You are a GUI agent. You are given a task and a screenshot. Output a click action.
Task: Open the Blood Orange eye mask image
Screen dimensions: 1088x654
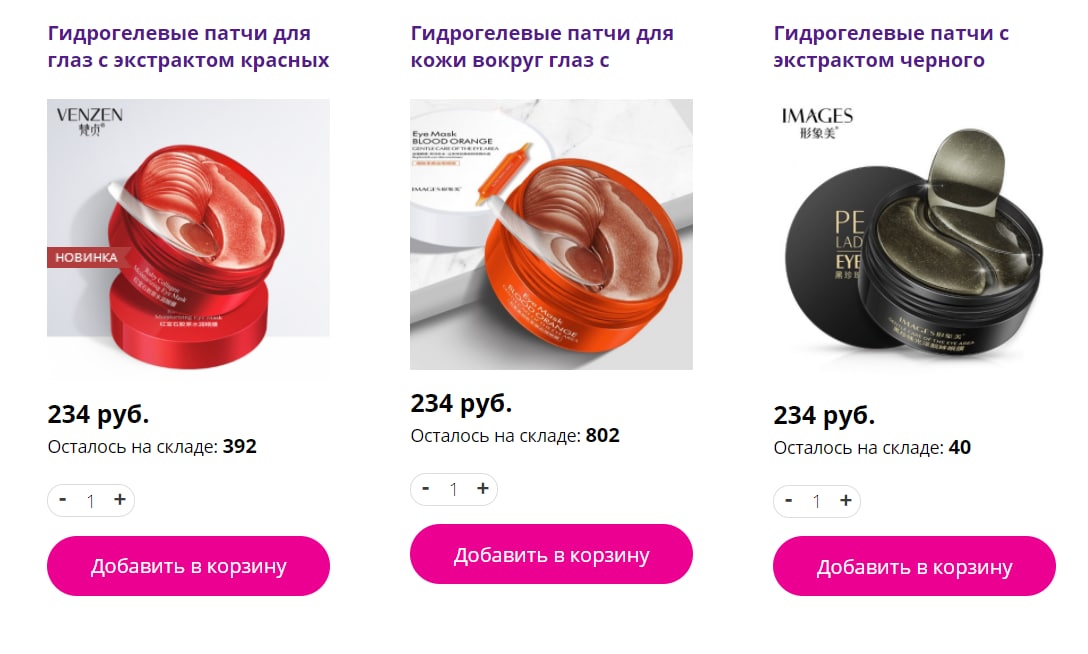click(x=552, y=234)
